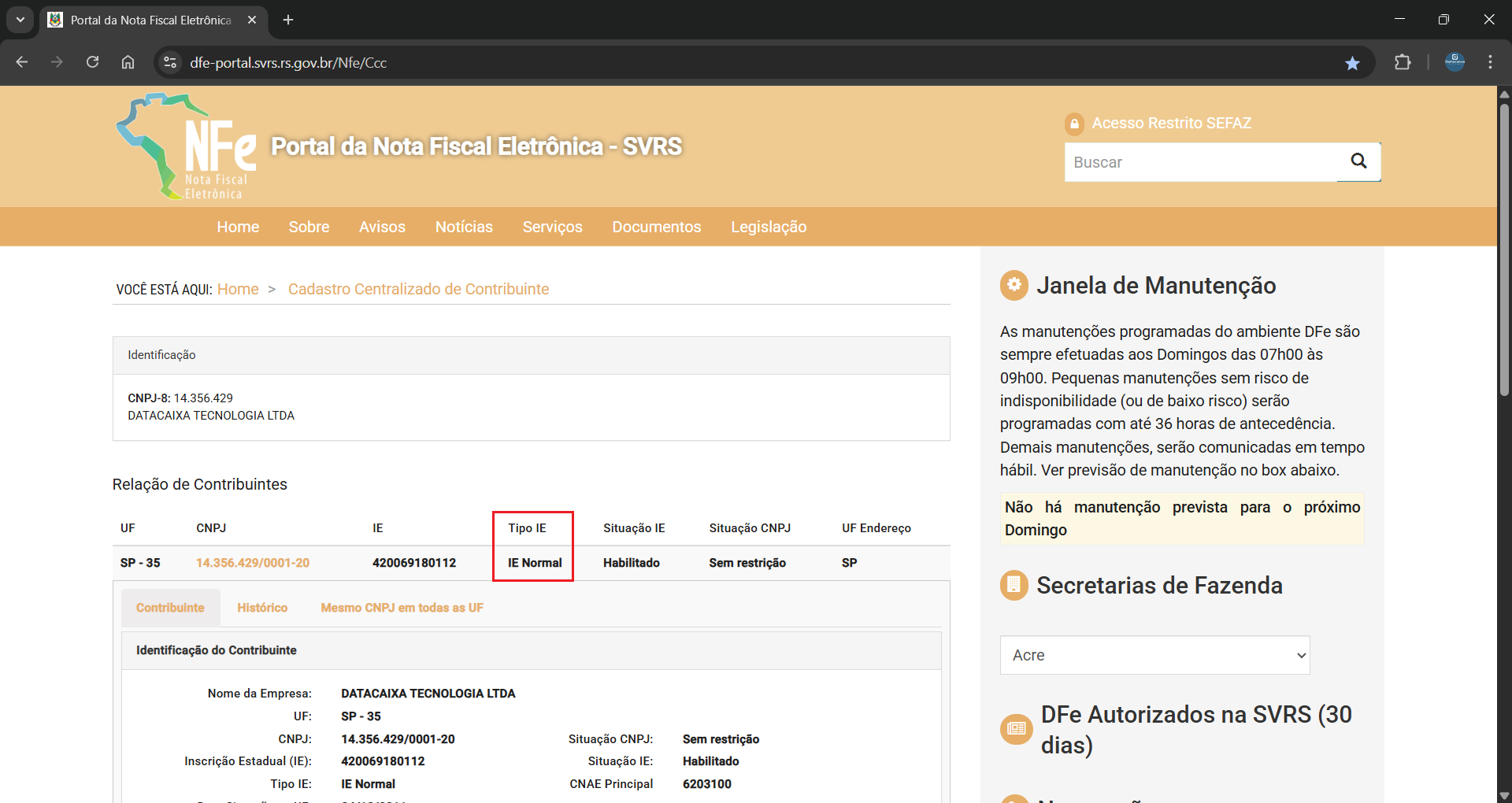Select Mesmo CNPJ em todas as UF tab

pyautogui.click(x=402, y=608)
